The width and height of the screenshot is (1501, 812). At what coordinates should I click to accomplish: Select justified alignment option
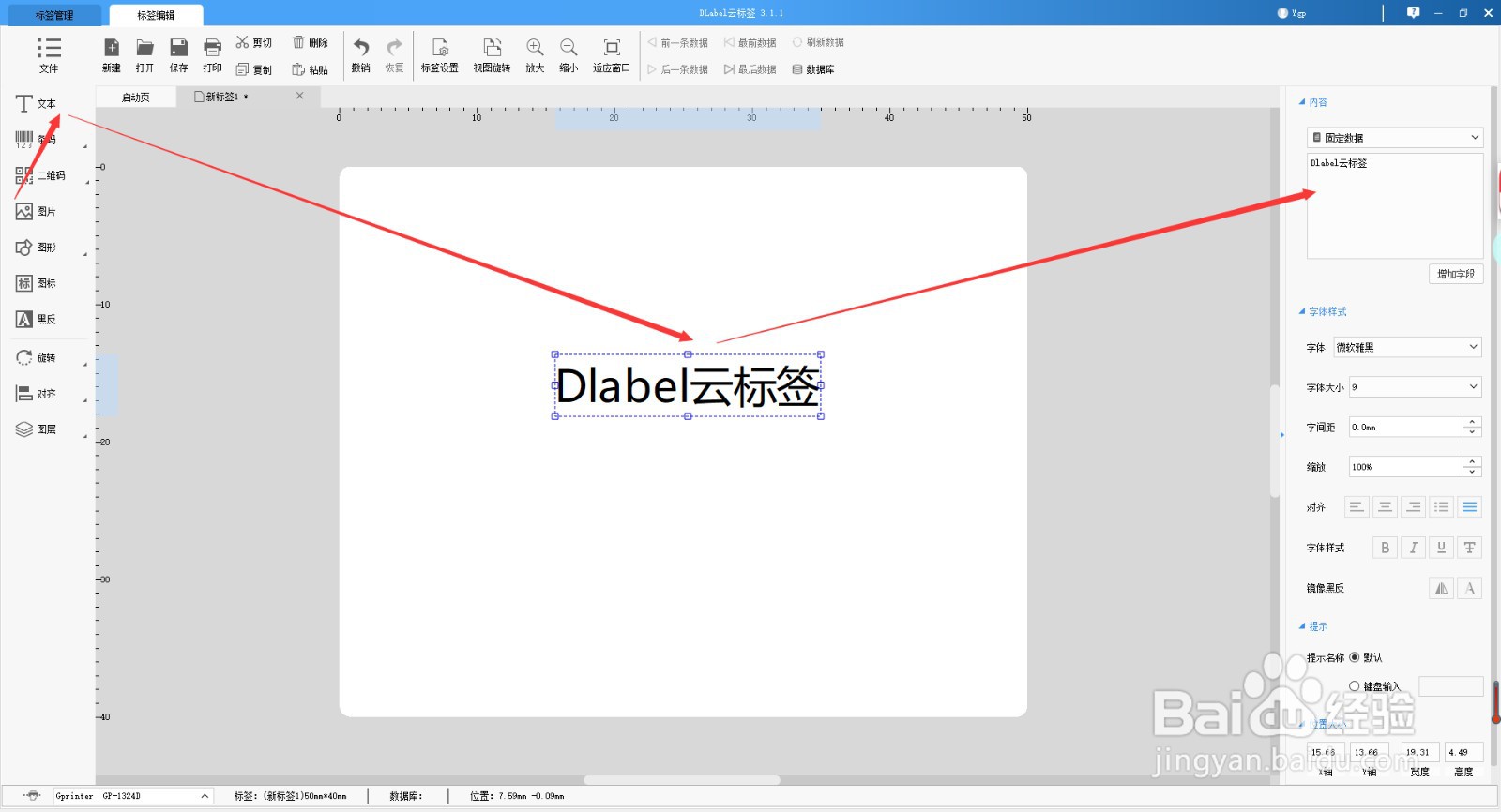[1470, 507]
